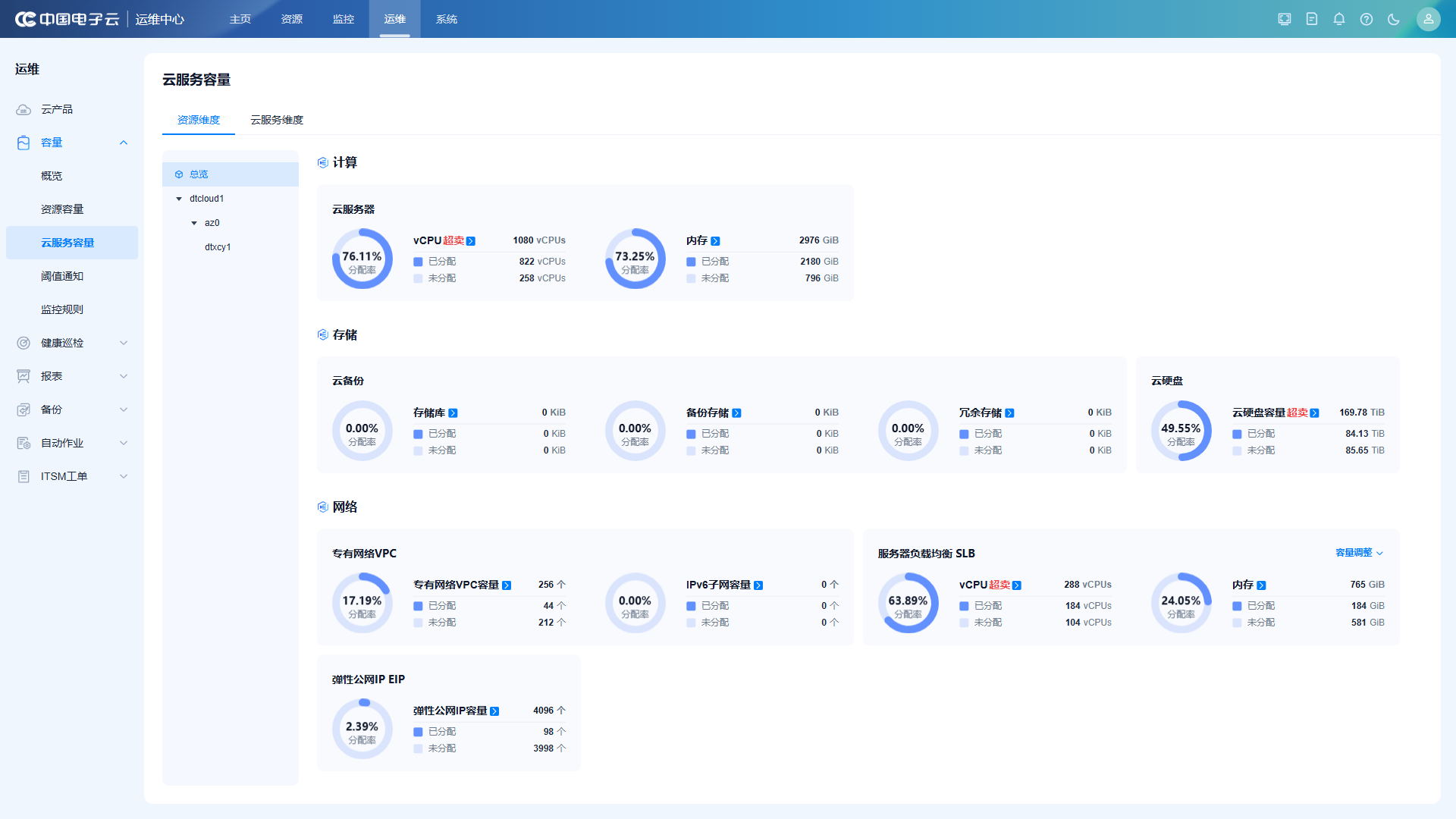
Task: Click the 已分配 legend swatch under vCPU 超卖 in 云服务器
Action: click(x=418, y=262)
